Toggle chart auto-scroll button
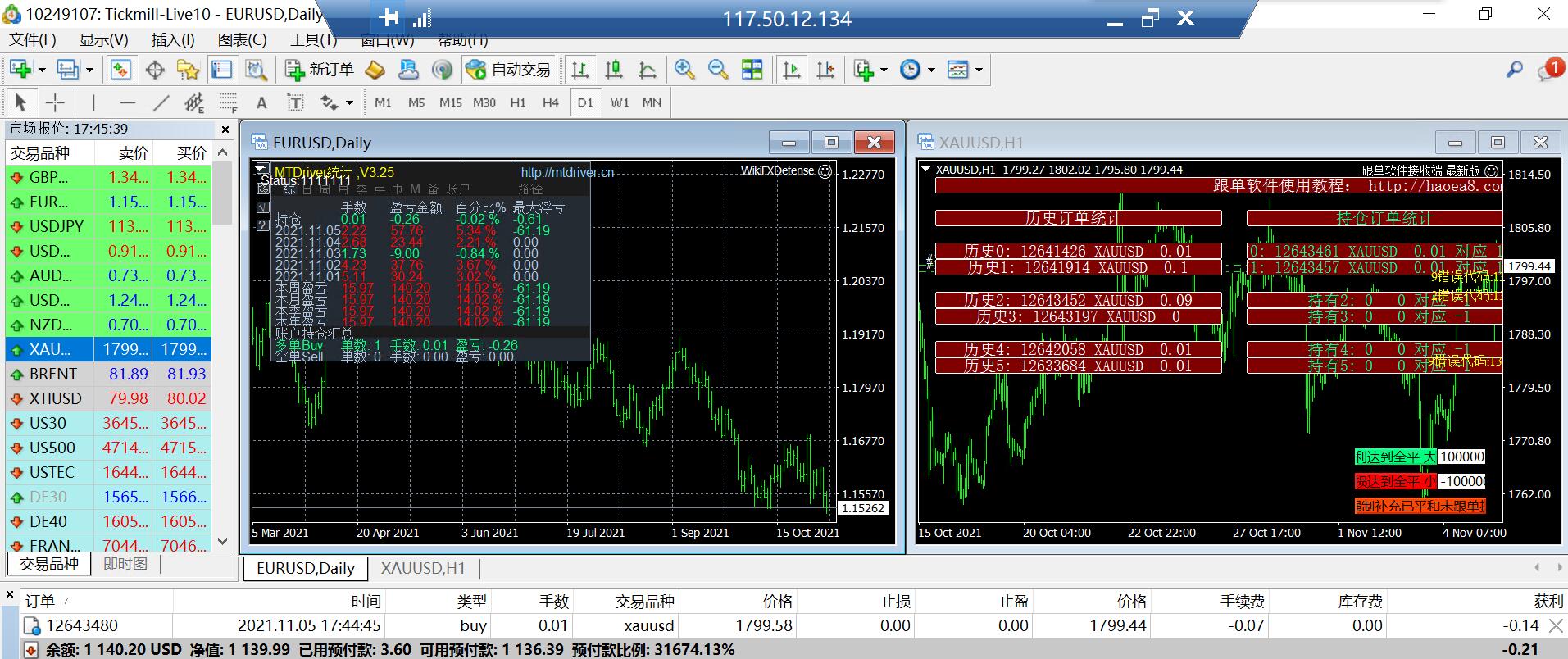 [x=792, y=70]
